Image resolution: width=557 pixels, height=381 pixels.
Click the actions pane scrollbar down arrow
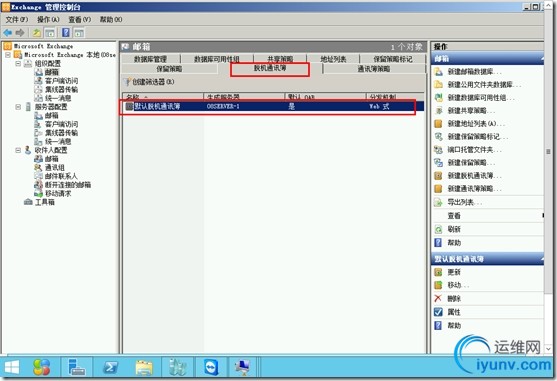[548, 349]
